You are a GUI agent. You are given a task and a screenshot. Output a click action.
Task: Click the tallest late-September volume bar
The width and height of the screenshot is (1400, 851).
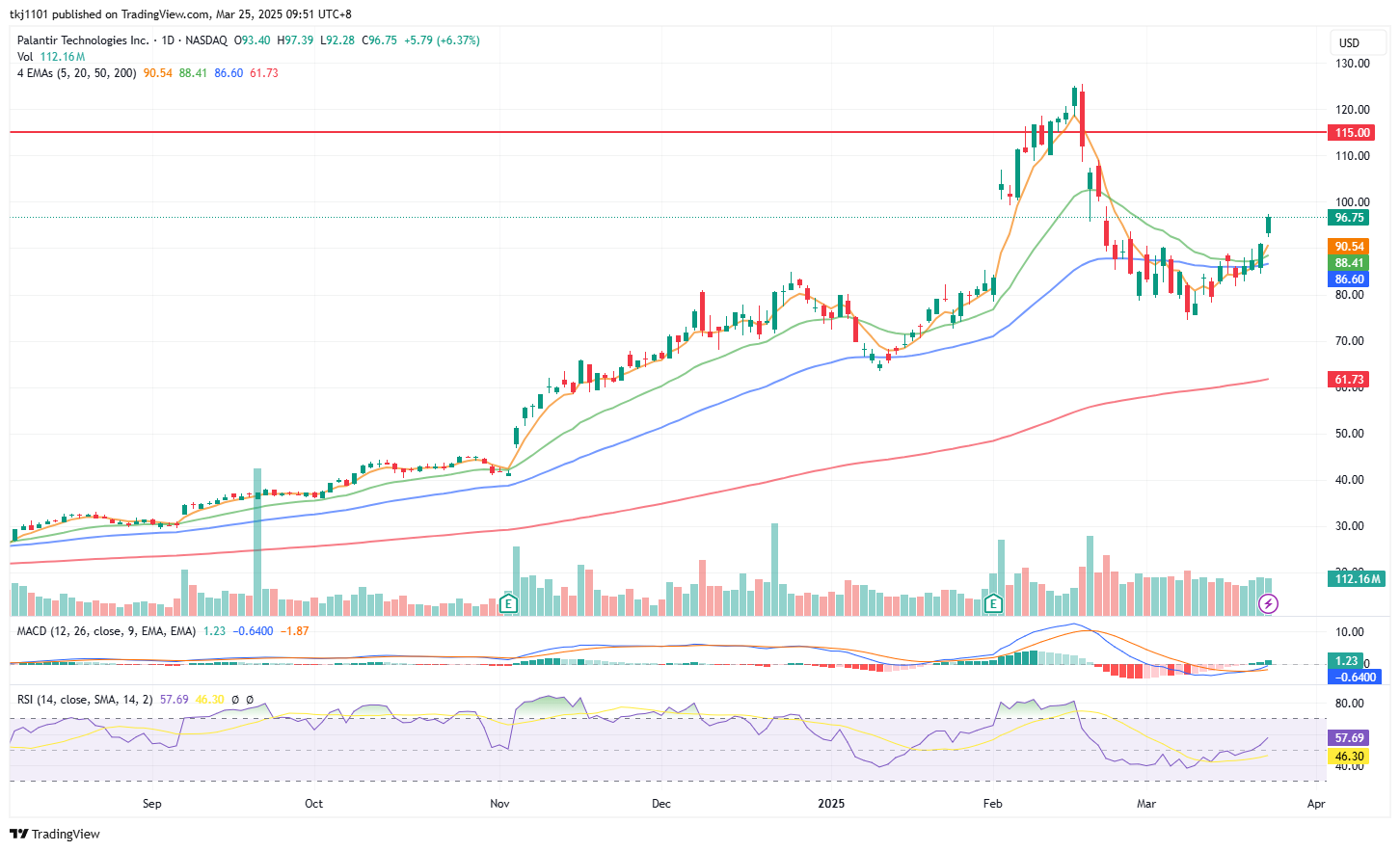257,542
